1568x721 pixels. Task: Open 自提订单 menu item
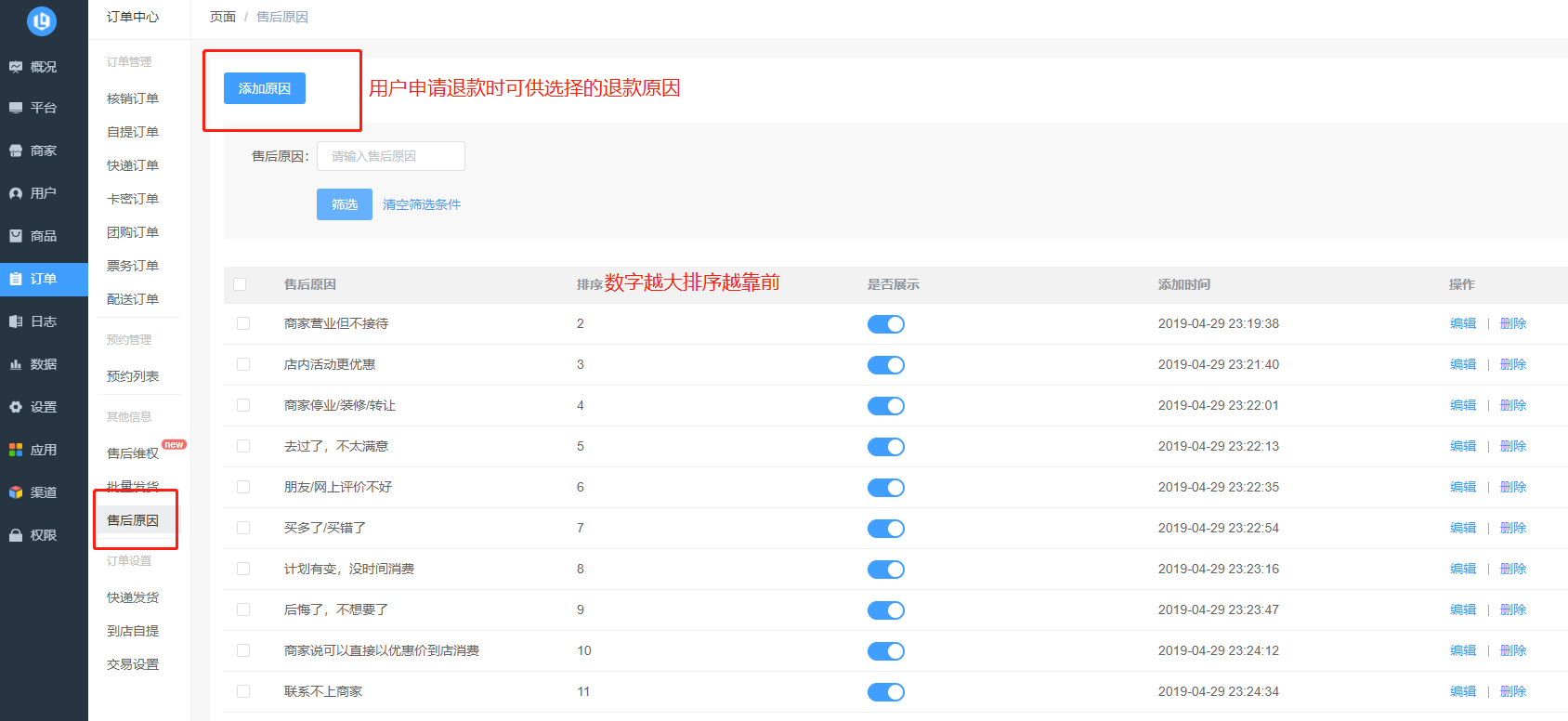tap(133, 132)
